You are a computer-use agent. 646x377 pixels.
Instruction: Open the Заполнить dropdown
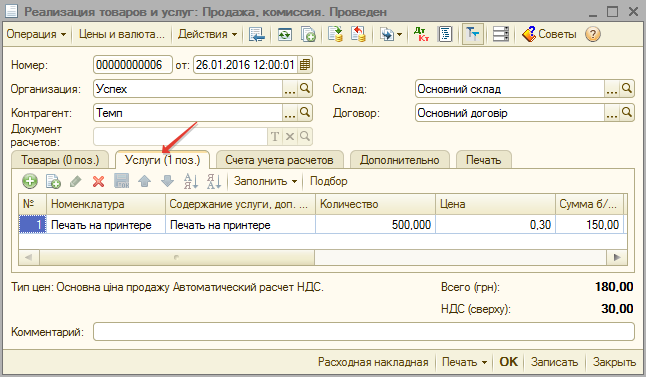point(265,181)
